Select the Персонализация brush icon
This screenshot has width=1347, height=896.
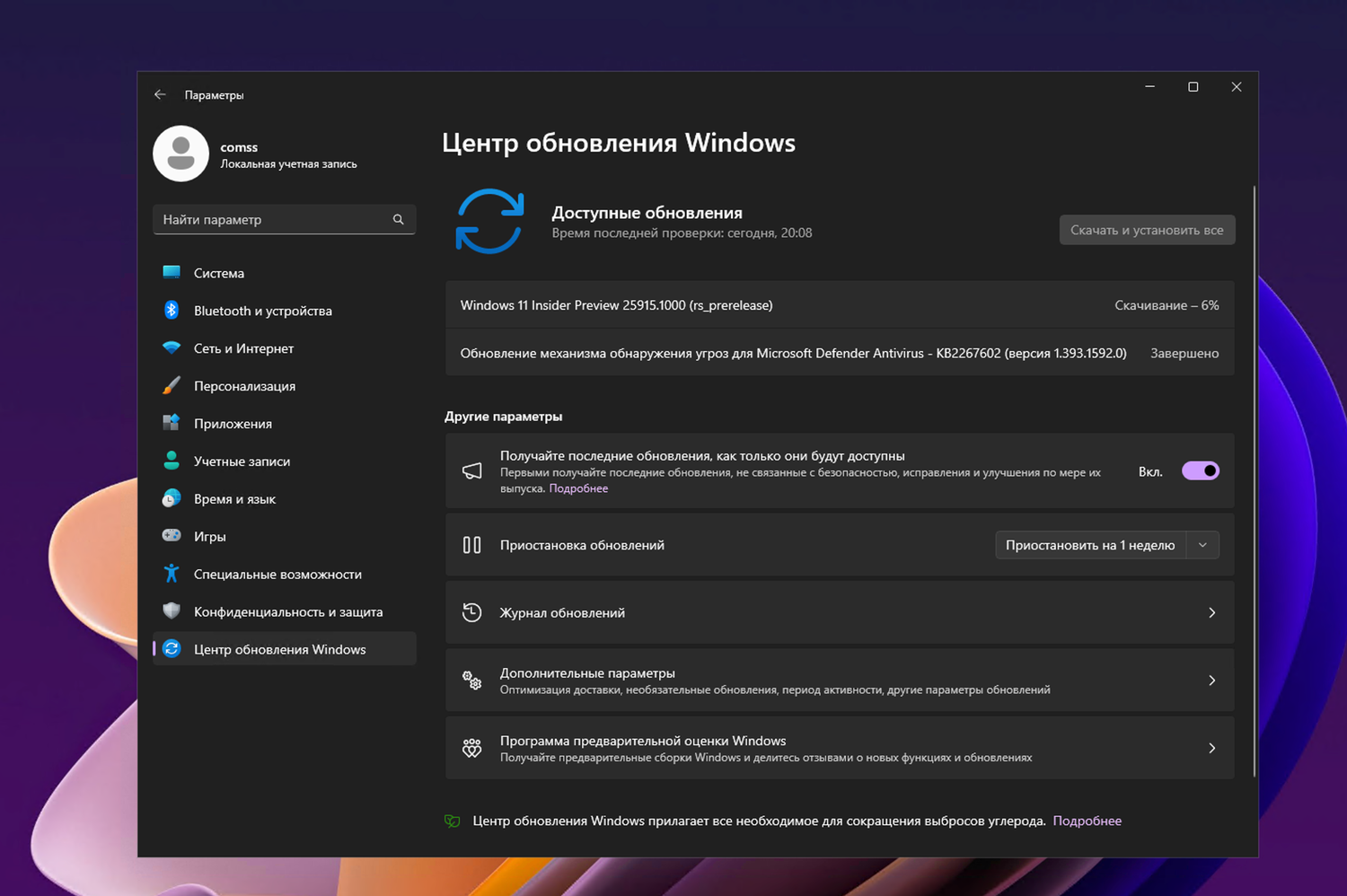pos(172,385)
